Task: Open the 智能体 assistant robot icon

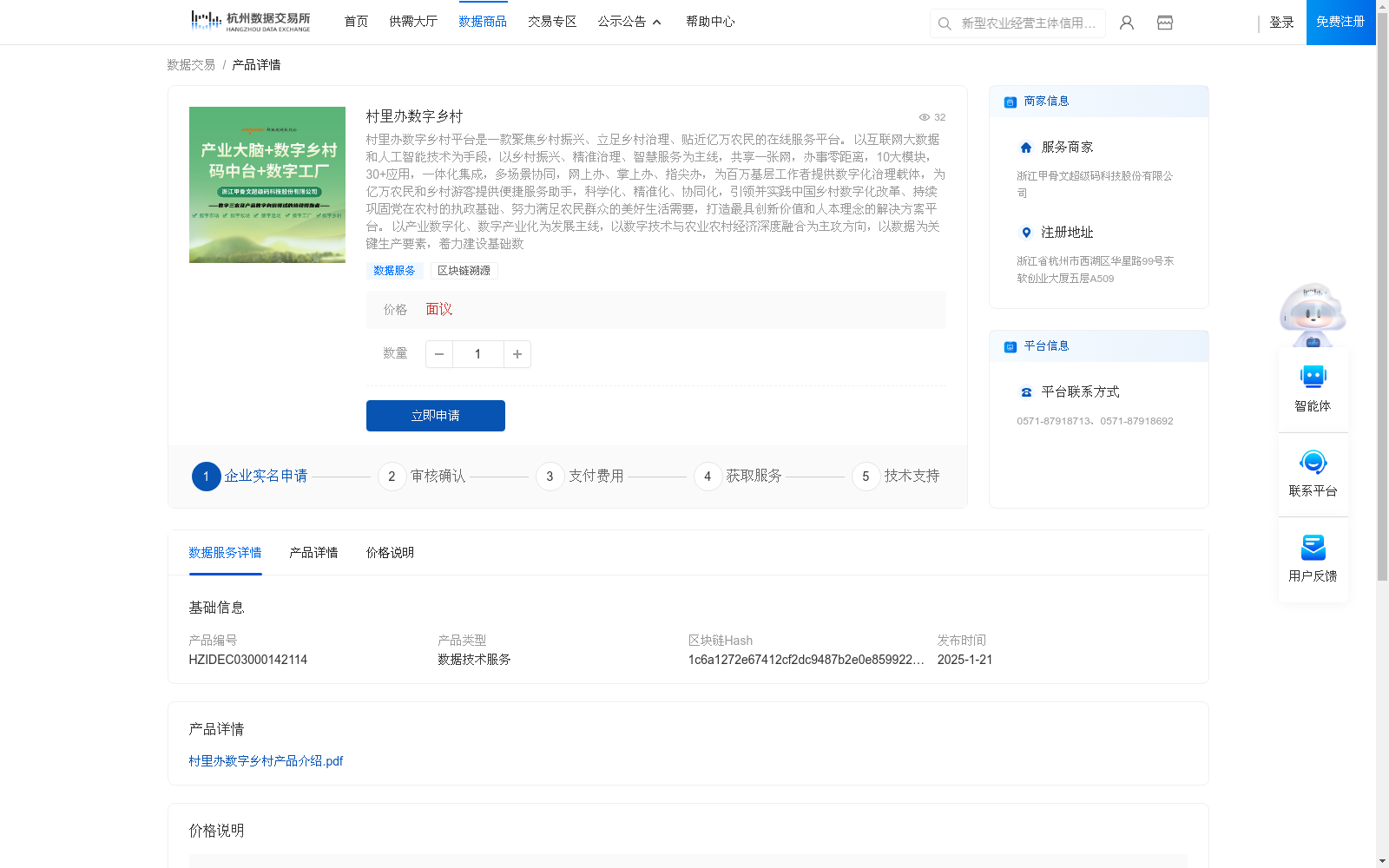Action: click(1313, 377)
